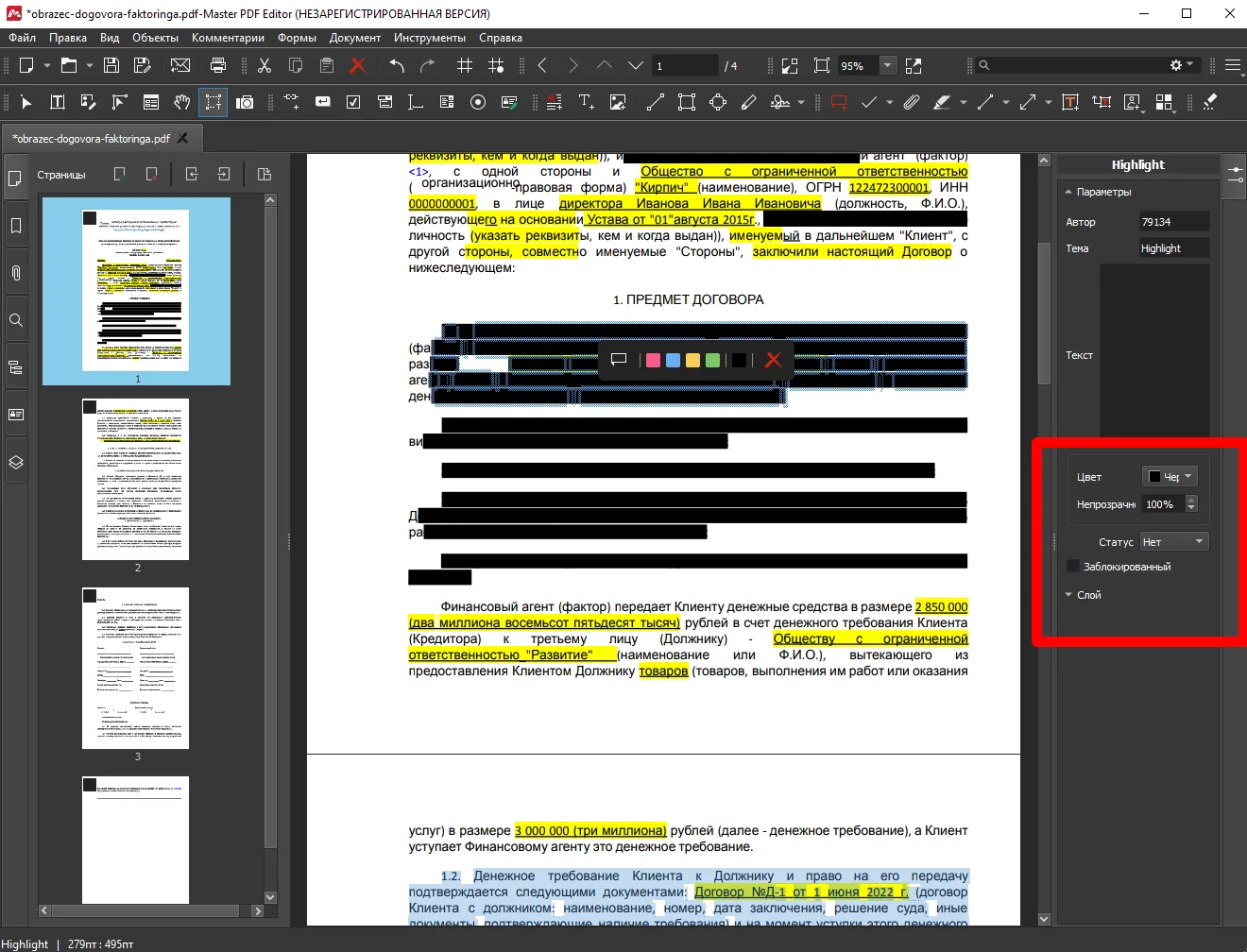Image resolution: width=1247 pixels, height=952 pixels.
Task: Open the Attachments paperclip sidebar panel
Action: click(16, 273)
